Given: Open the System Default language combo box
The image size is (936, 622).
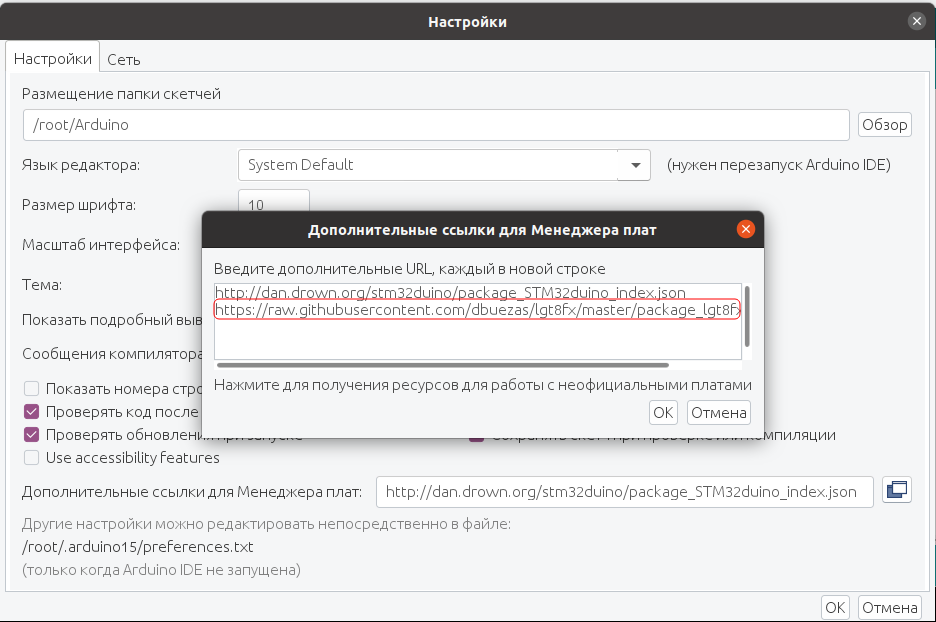Looking at the screenshot, I should tap(444, 165).
